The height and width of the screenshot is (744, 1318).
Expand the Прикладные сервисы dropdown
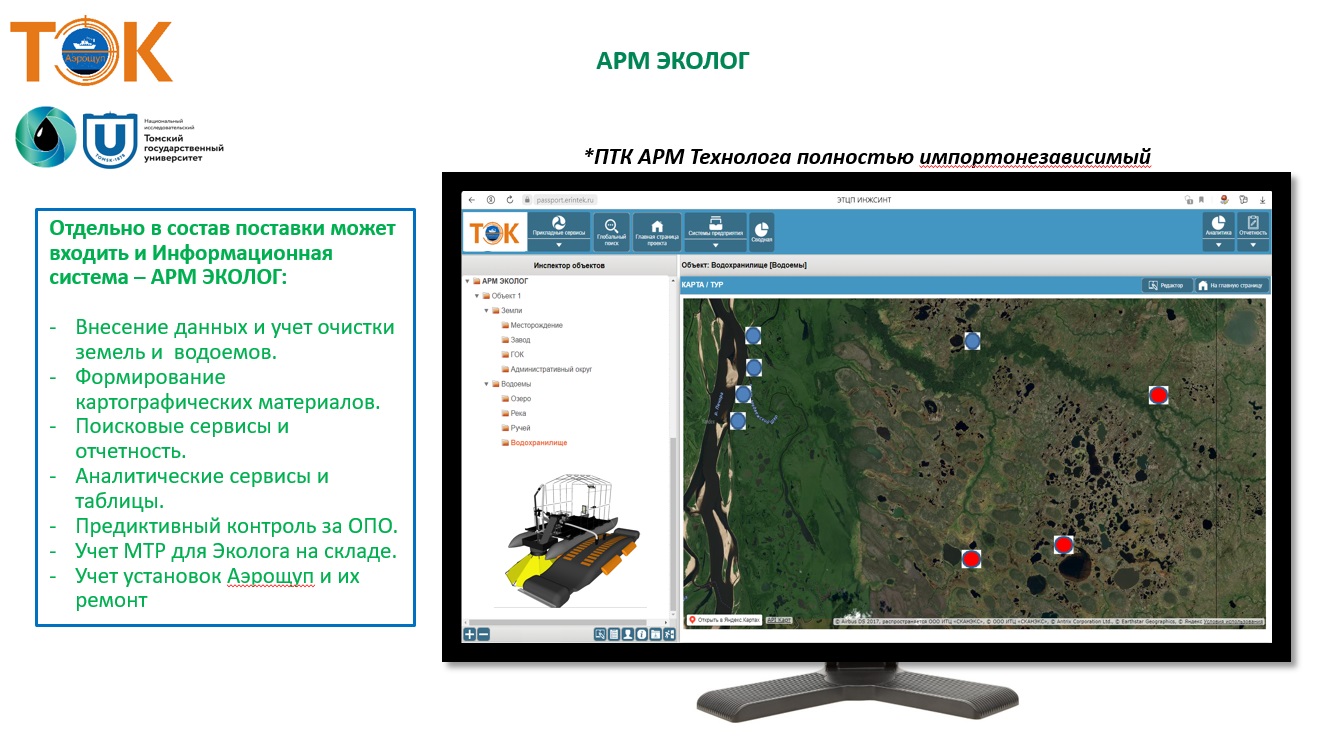[x=559, y=244]
